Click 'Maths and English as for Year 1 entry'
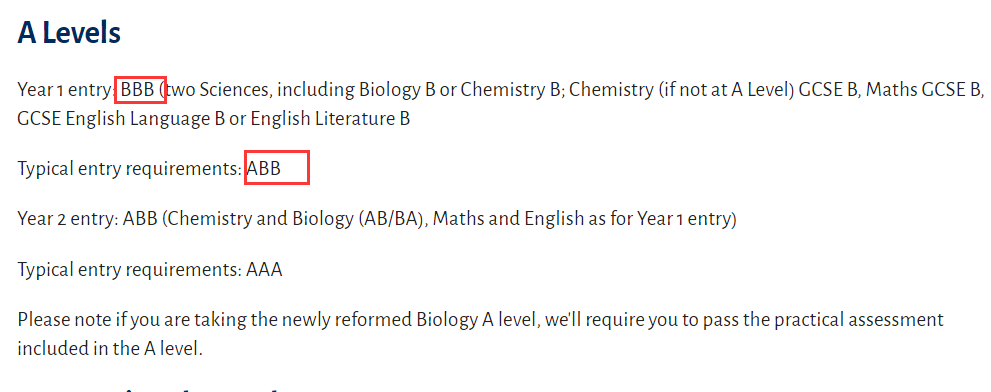 click(585, 219)
